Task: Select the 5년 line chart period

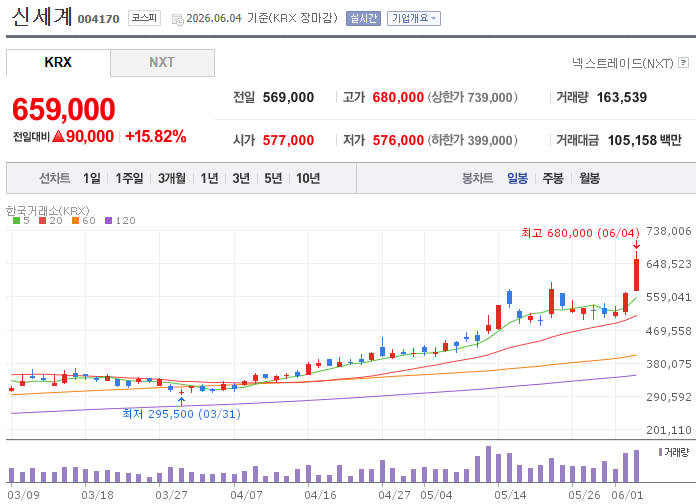Action: coord(273,178)
